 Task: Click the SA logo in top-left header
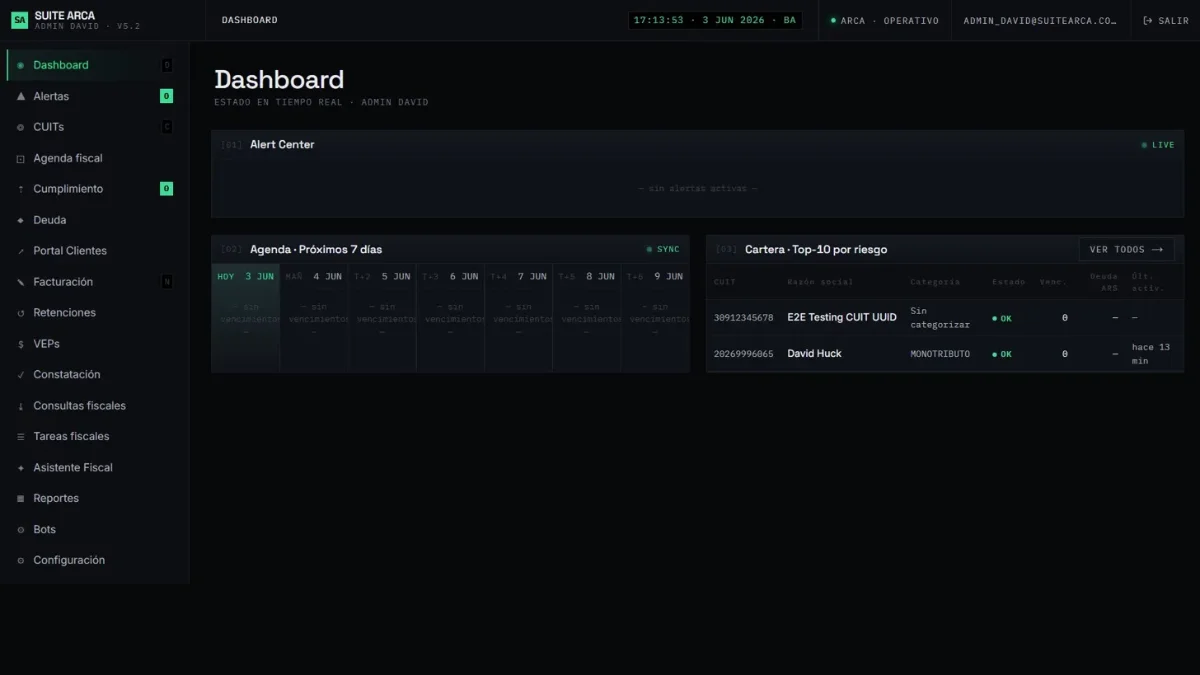pyautogui.click(x=19, y=20)
